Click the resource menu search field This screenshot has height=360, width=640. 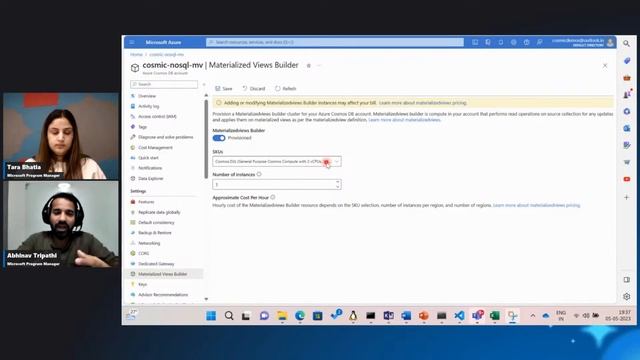click(x=164, y=84)
